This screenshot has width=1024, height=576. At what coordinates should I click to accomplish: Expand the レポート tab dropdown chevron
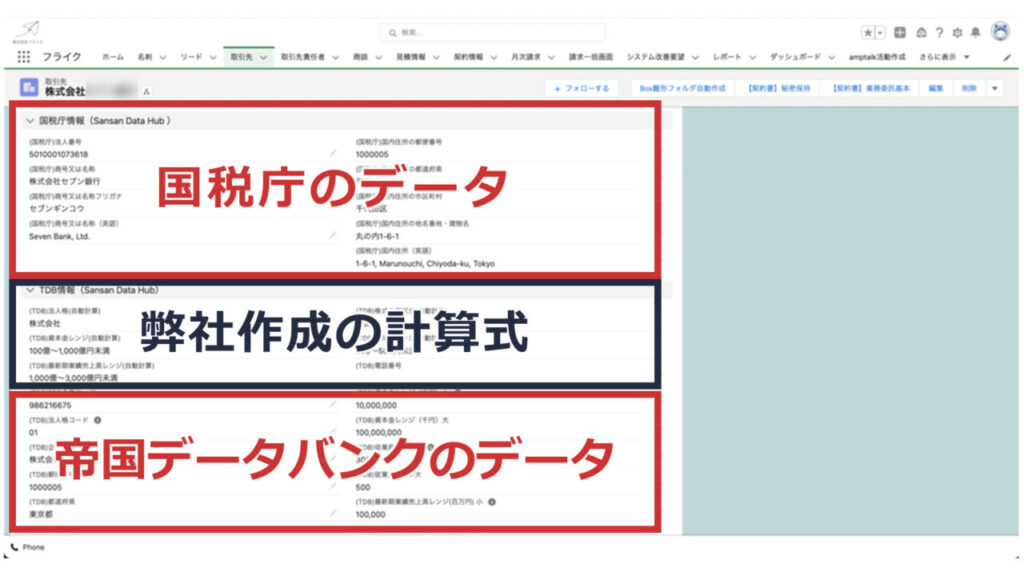point(752,57)
